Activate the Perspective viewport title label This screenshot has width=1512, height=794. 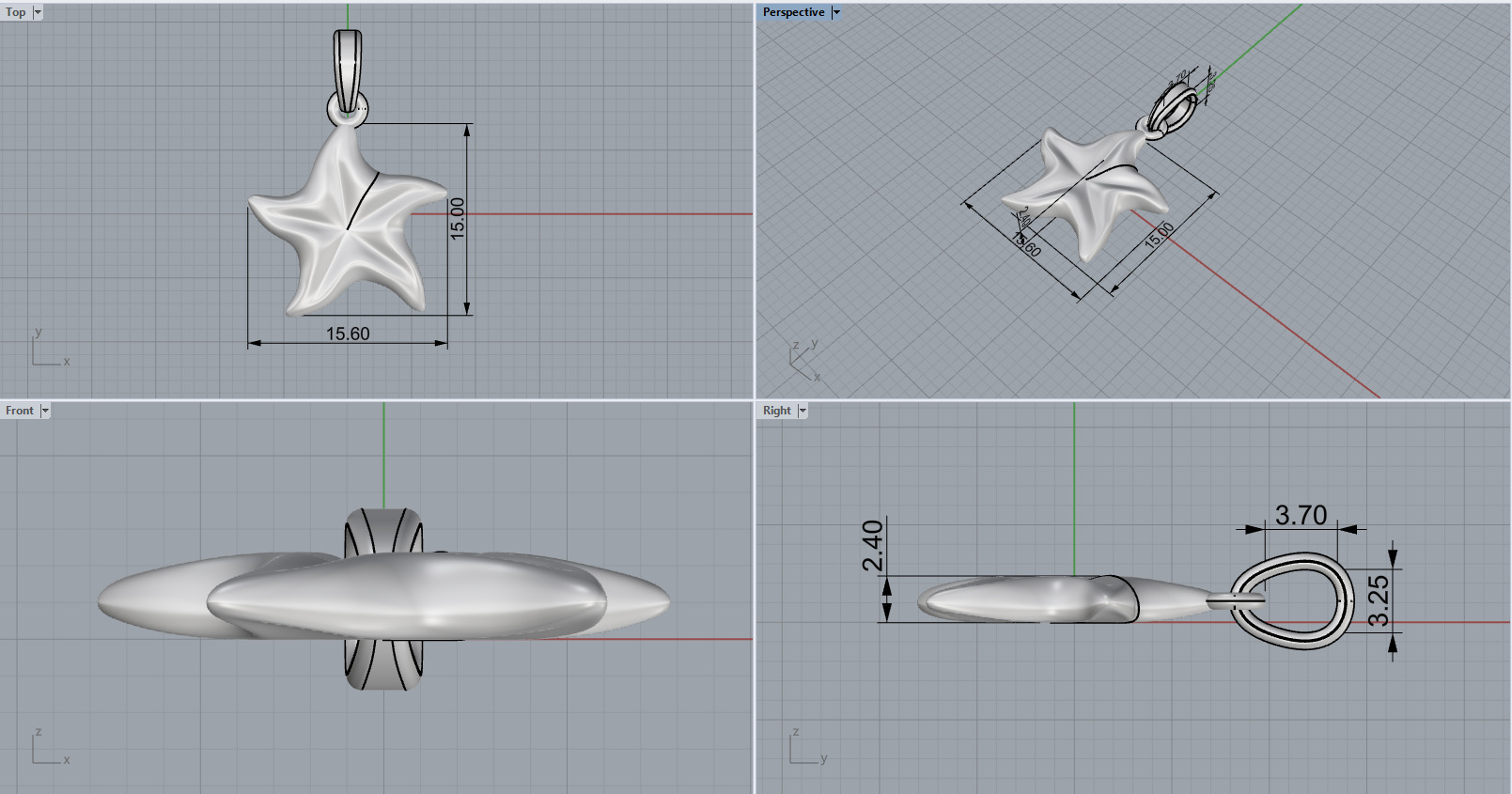click(x=793, y=12)
